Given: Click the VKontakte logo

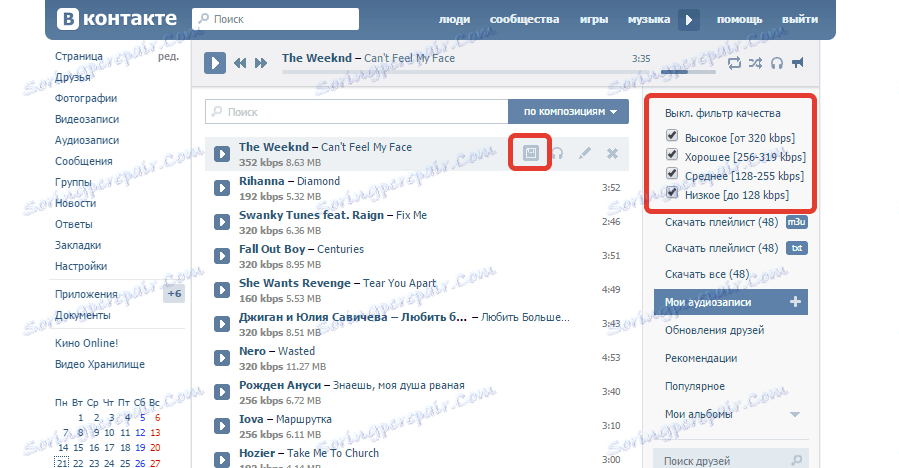Looking at the screenshot, I should (117, 19).
